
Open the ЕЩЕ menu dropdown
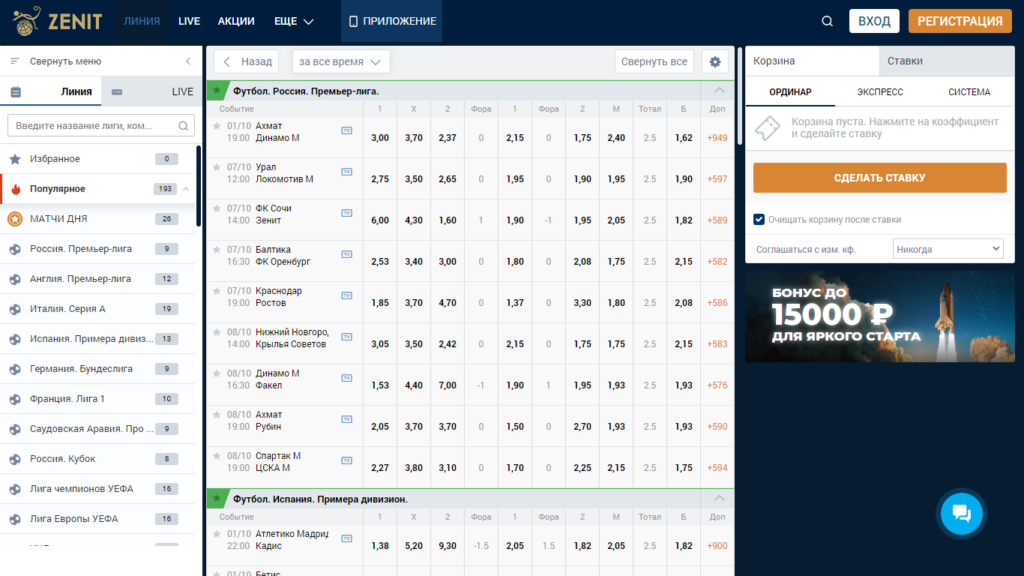click(294, 22)
